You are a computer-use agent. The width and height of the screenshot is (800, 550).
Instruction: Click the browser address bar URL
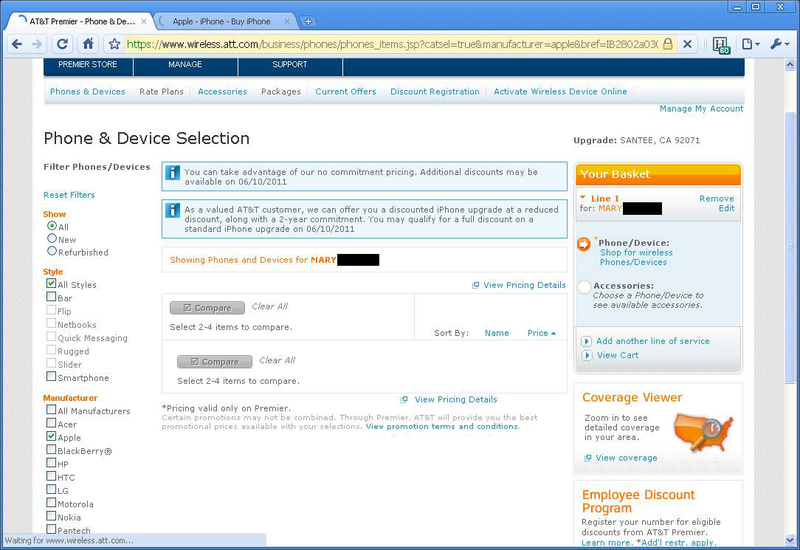[392, 44]
